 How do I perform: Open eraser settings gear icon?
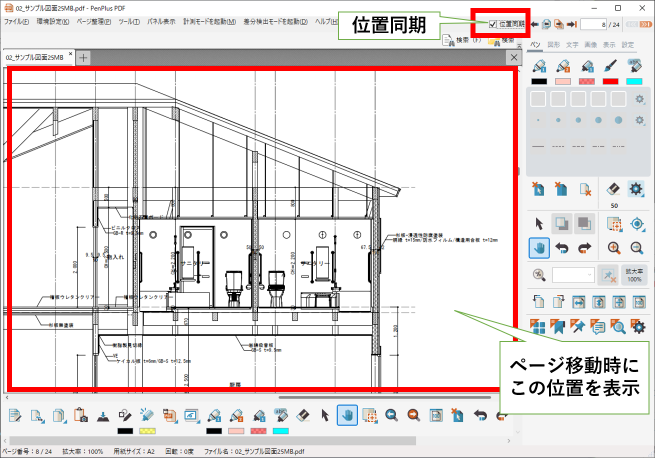(x=635, y=187)
